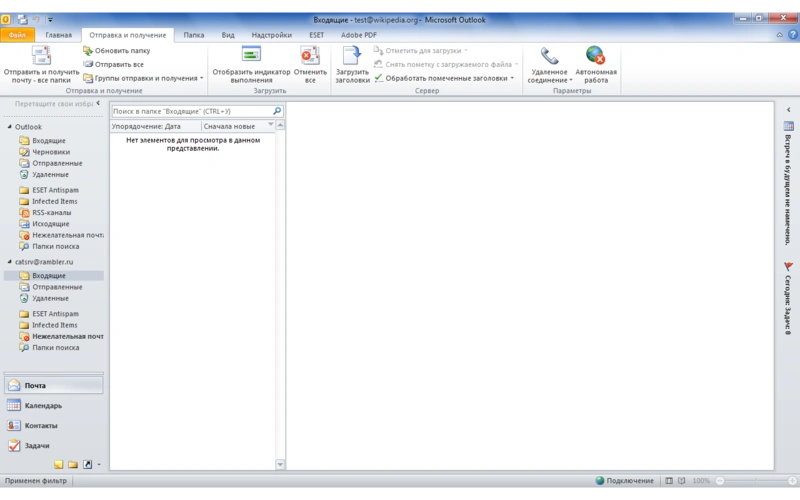Viewport: 800px width, 500px height.
Task: Open Quick Access toolbar customize arrow
Action: click(50, 20)
